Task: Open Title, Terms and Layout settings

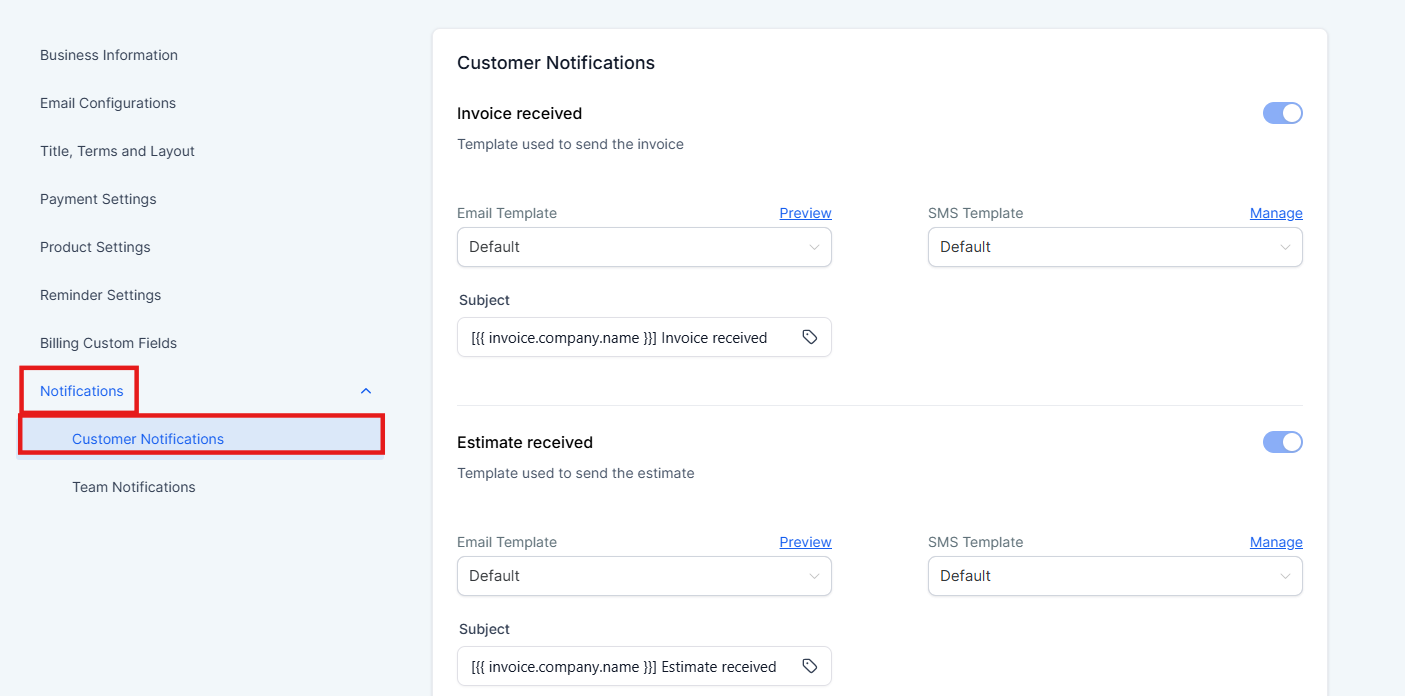Action: (x=117, y=151)
